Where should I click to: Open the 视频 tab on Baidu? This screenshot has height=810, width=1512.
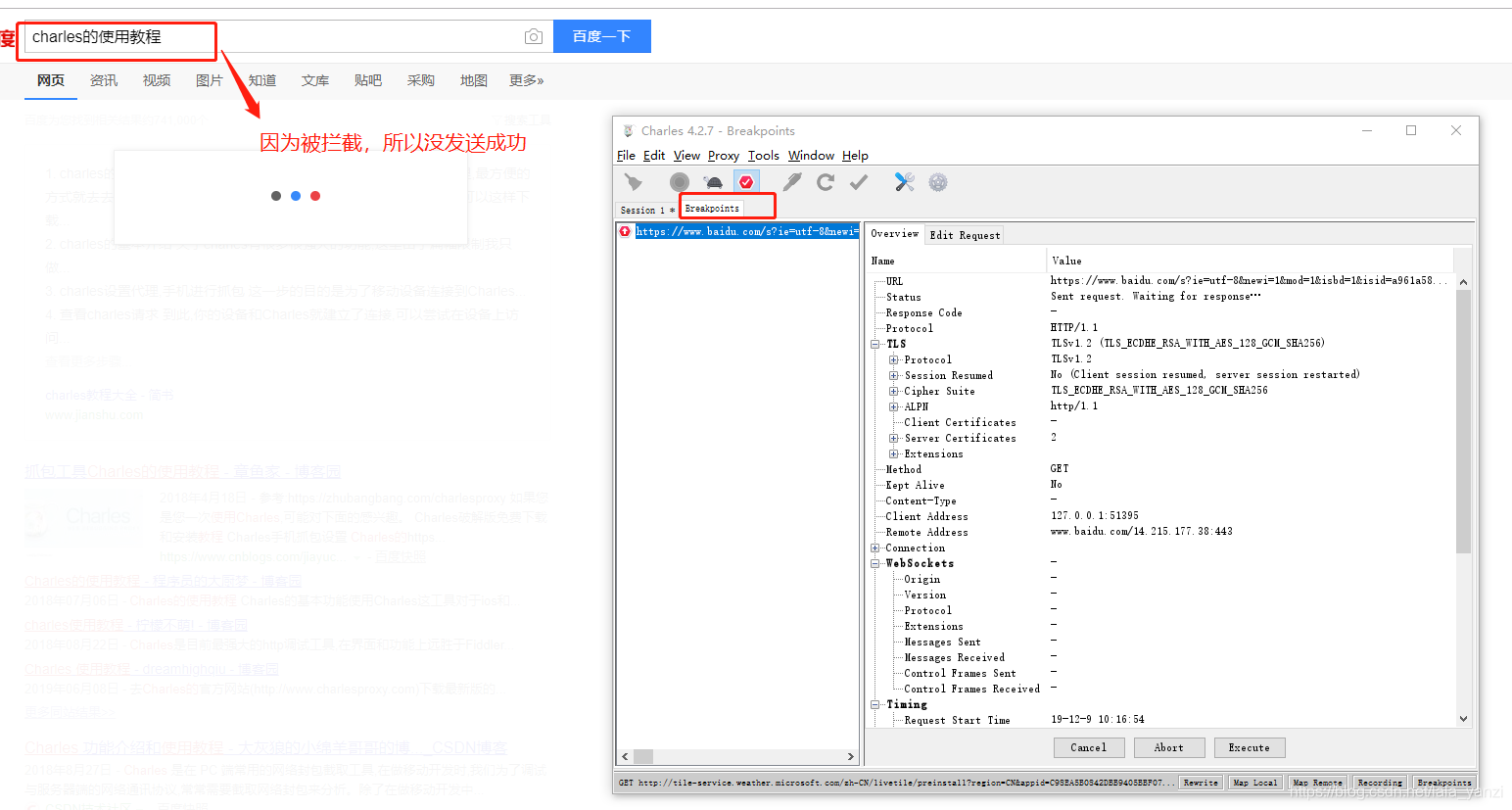[x=157, y=80]
